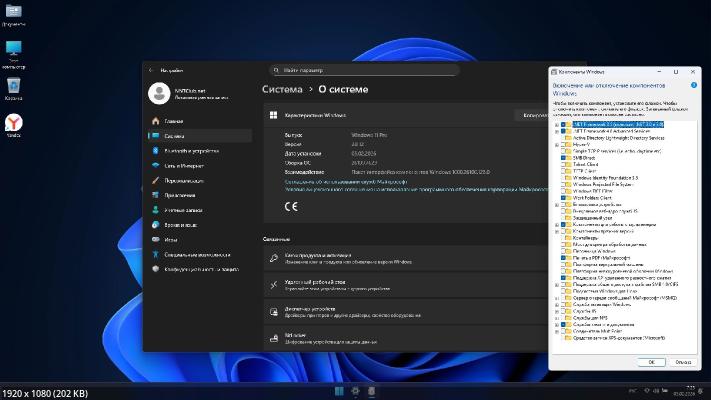The image size is (711, 400).
Task: Click OK in Компоненты Windows dialog
Action: (x=651, y=362)
